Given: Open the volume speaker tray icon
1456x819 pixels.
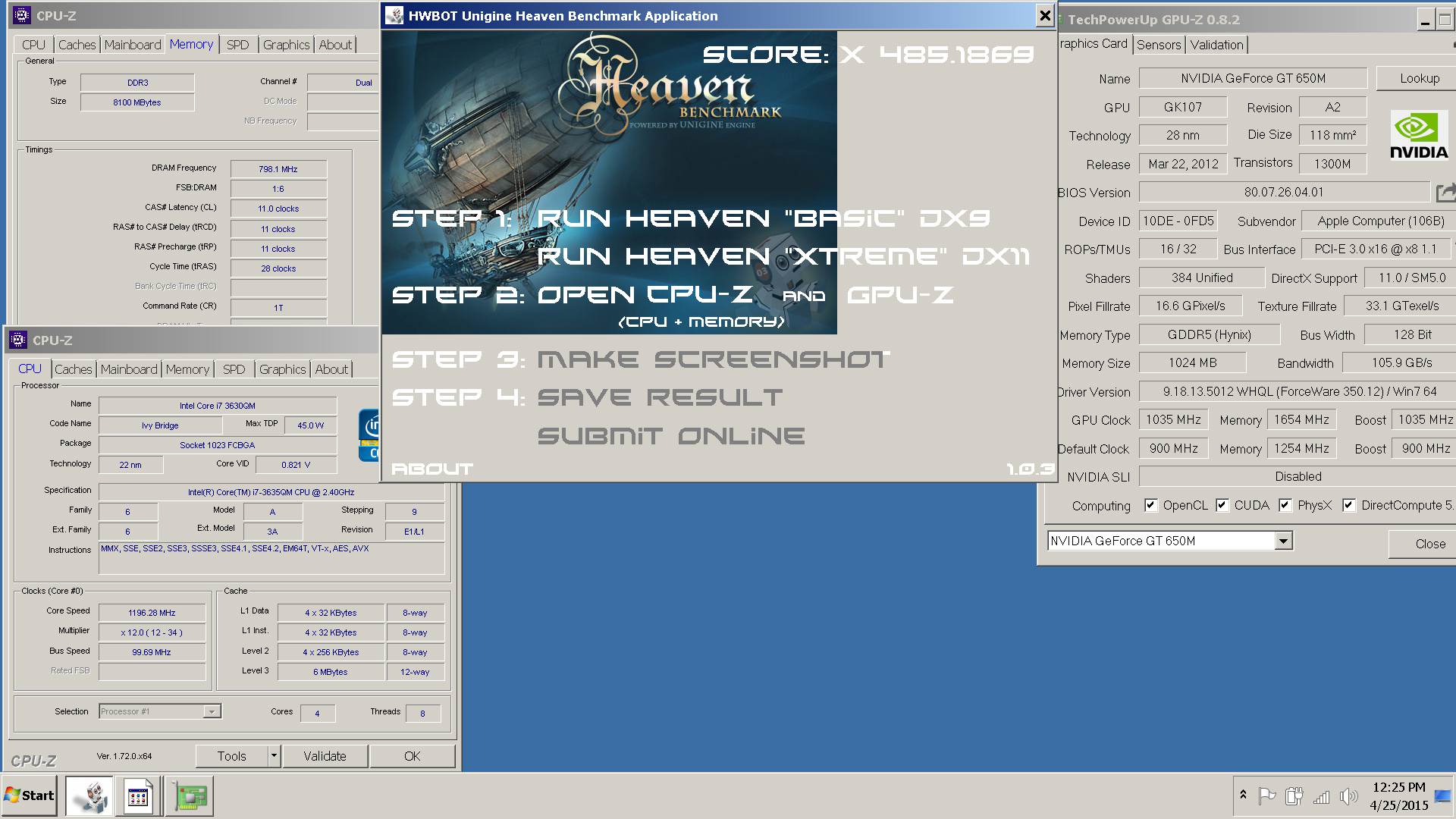Looking at the screenshot, I should point(1348,796).
